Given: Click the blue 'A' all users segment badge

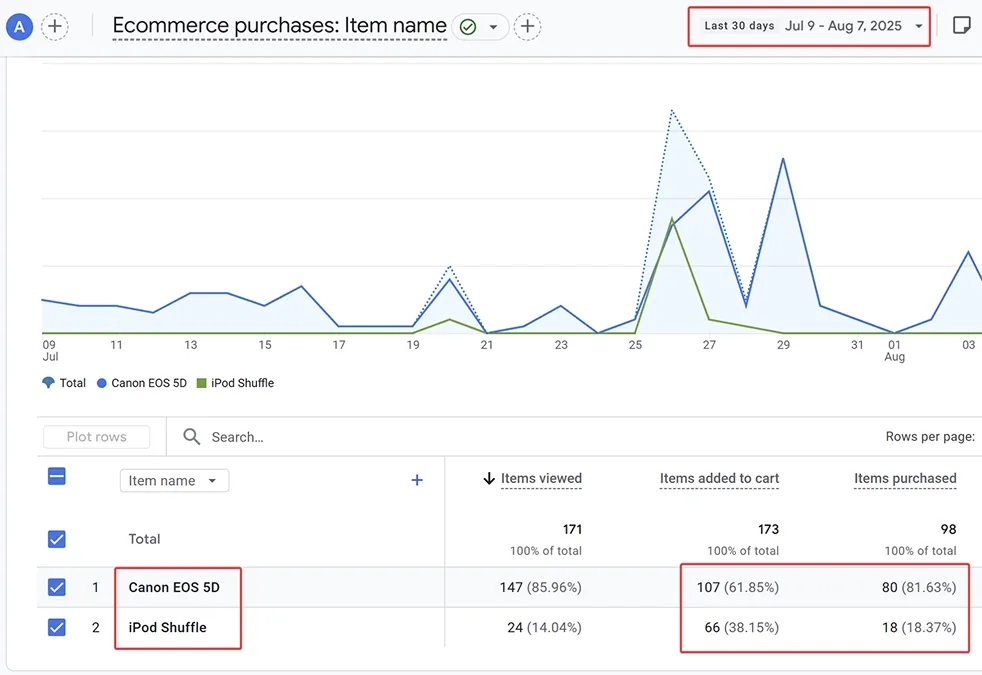Looking at the screenshot, I should point(19,27).
